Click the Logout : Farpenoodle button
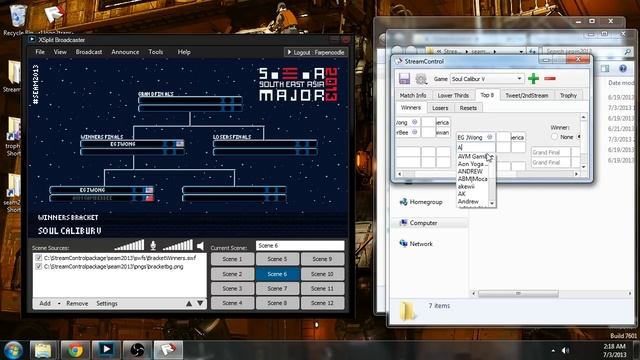The height and width of the screenshot is (360, 640). click(316, 52)
